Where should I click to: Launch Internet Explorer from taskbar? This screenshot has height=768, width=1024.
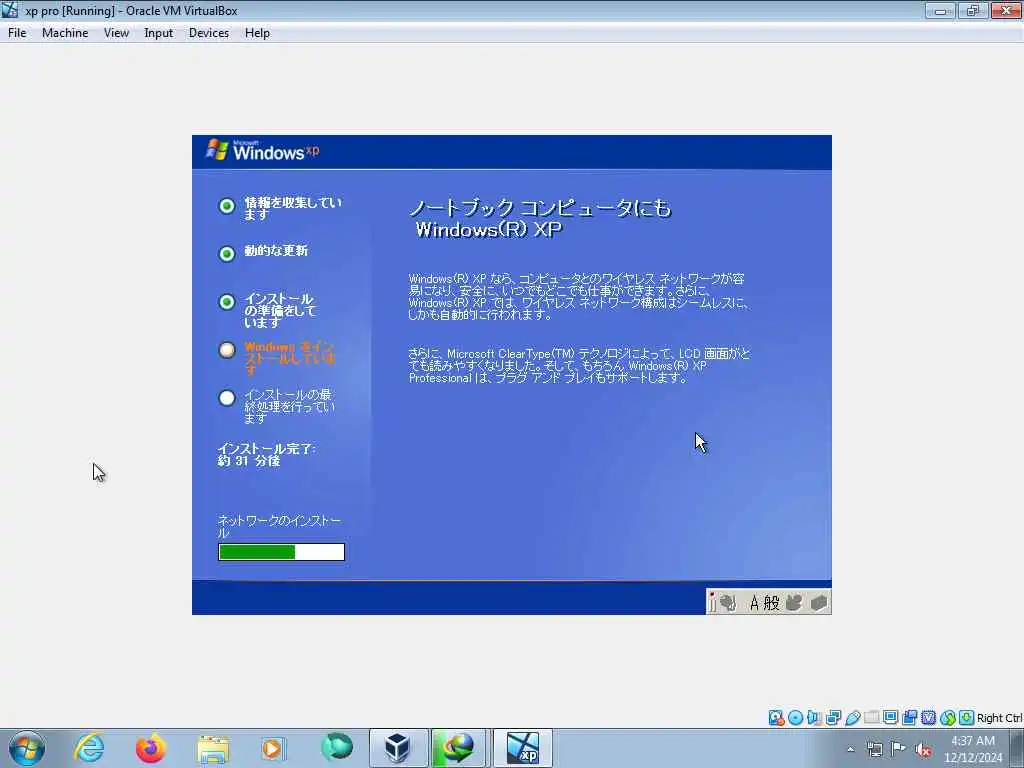[x=89, y=748]
